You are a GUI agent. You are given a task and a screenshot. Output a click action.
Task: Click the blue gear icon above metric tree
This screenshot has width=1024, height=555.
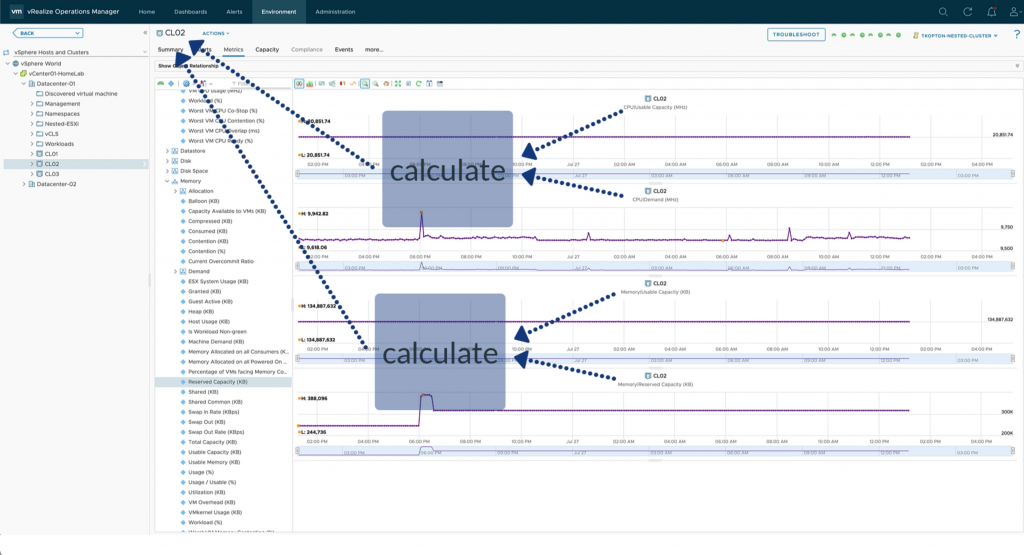click(x=186, y=84)
